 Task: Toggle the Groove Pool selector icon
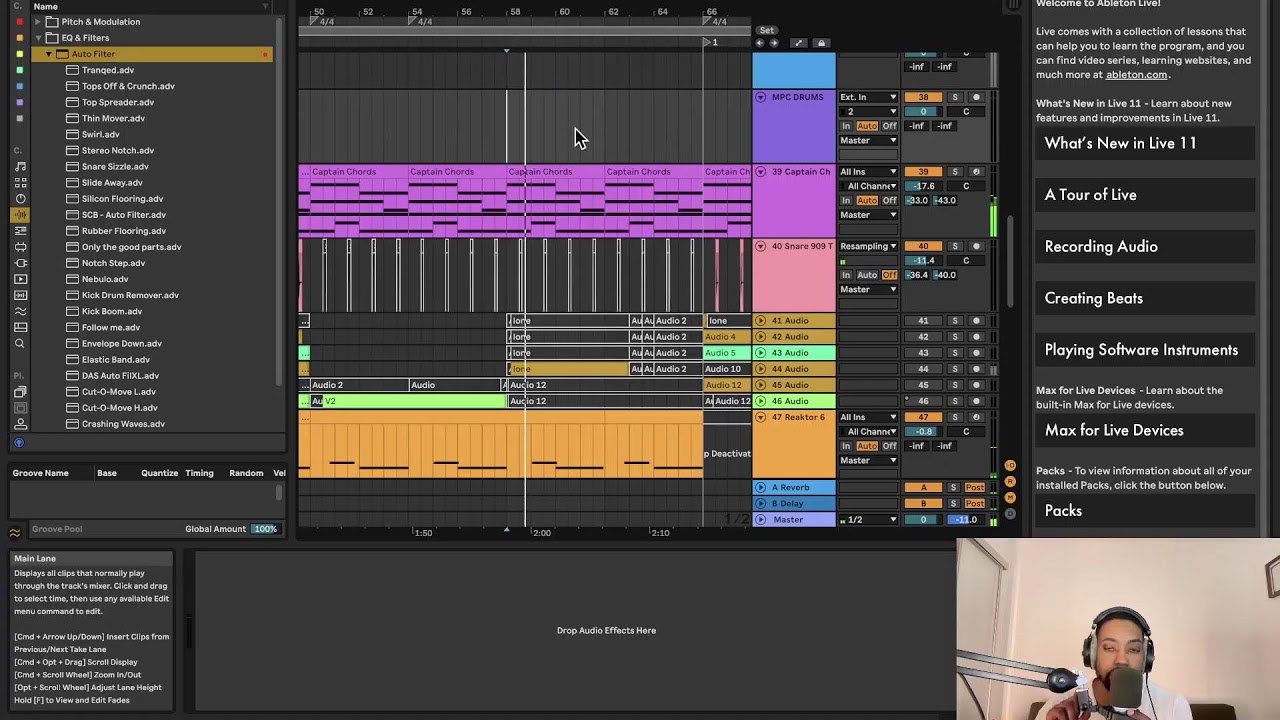pyautogui.click(x=15, y=532)
